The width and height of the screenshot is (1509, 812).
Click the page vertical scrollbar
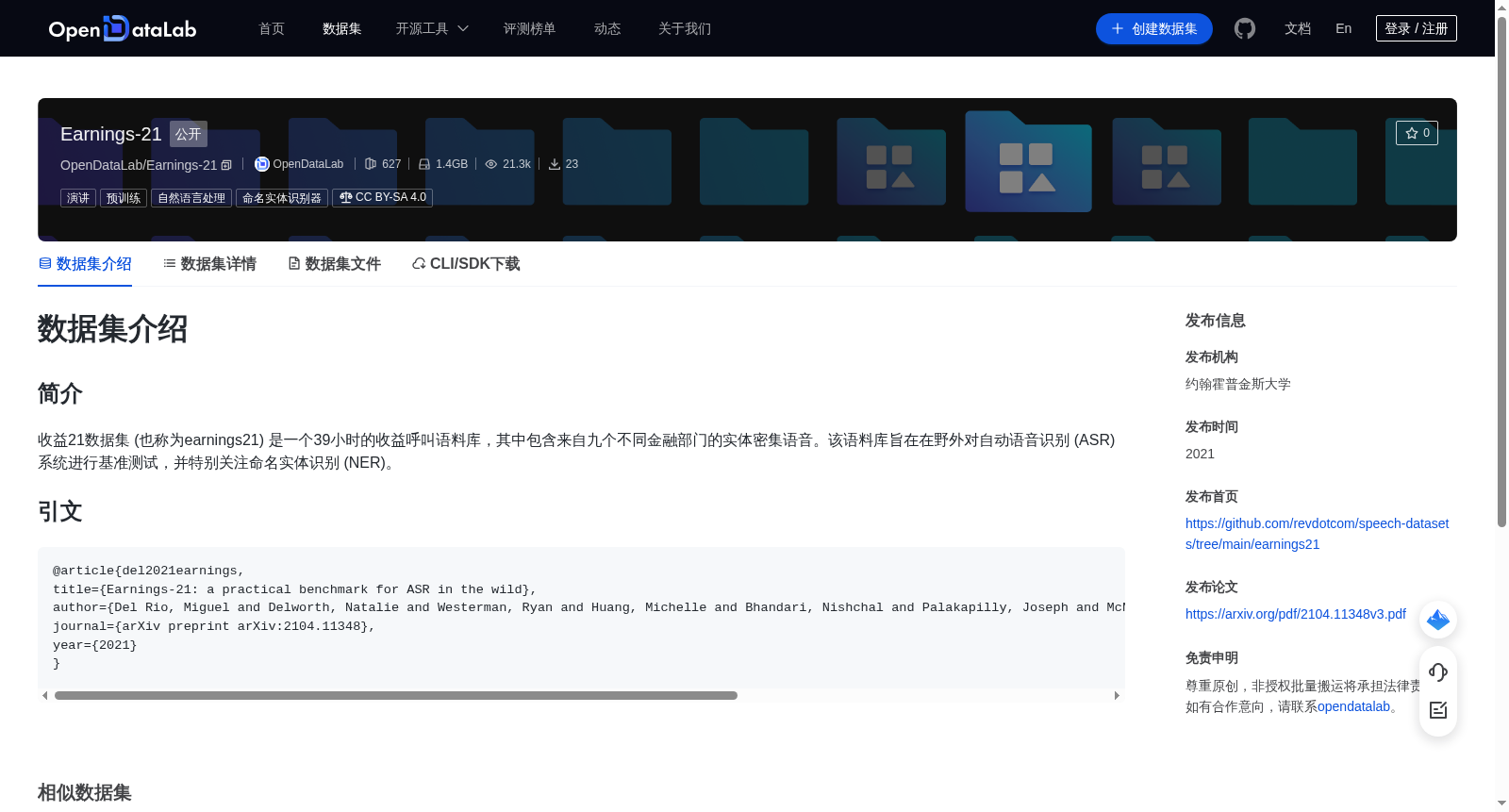(x=1501, y=272)
